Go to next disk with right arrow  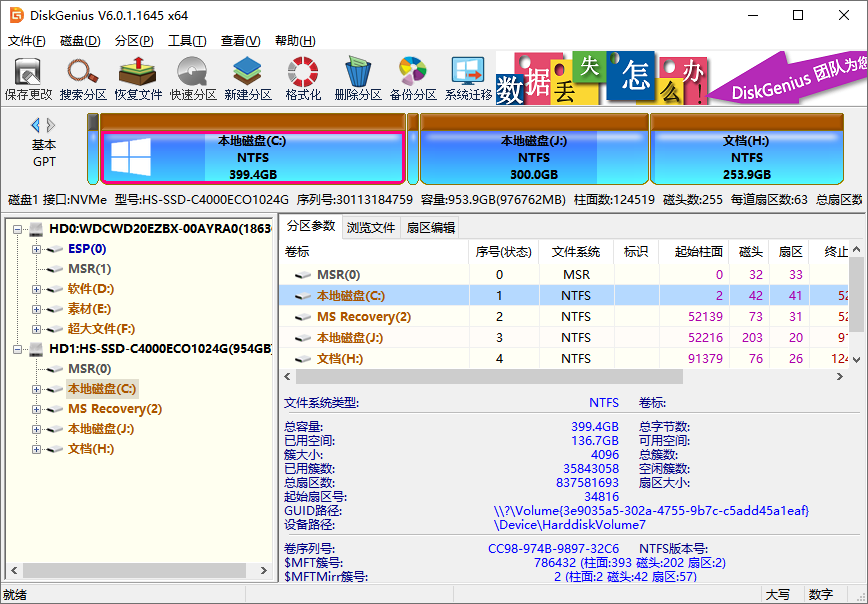click(51, 125)
